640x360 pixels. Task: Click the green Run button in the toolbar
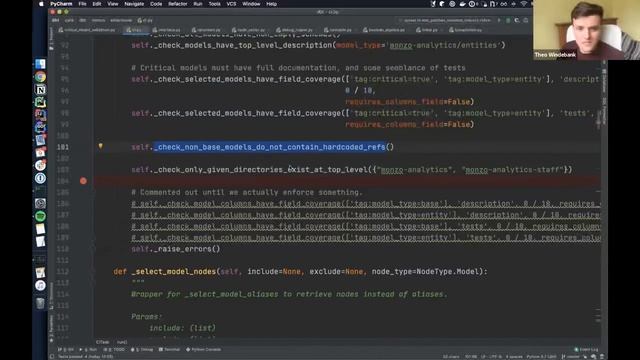pyautogui.click(x=499, y=20)
